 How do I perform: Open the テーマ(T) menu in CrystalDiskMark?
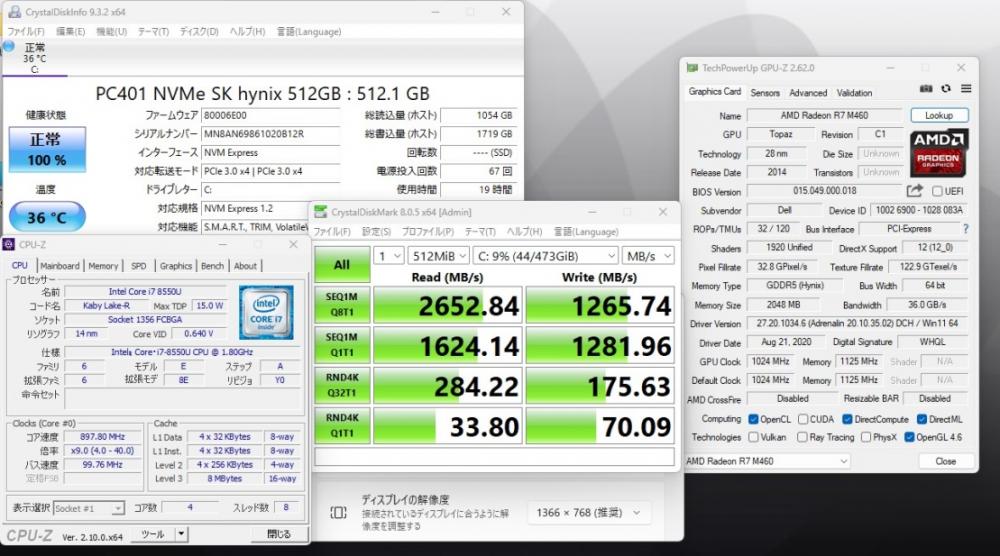coord(480,231)
